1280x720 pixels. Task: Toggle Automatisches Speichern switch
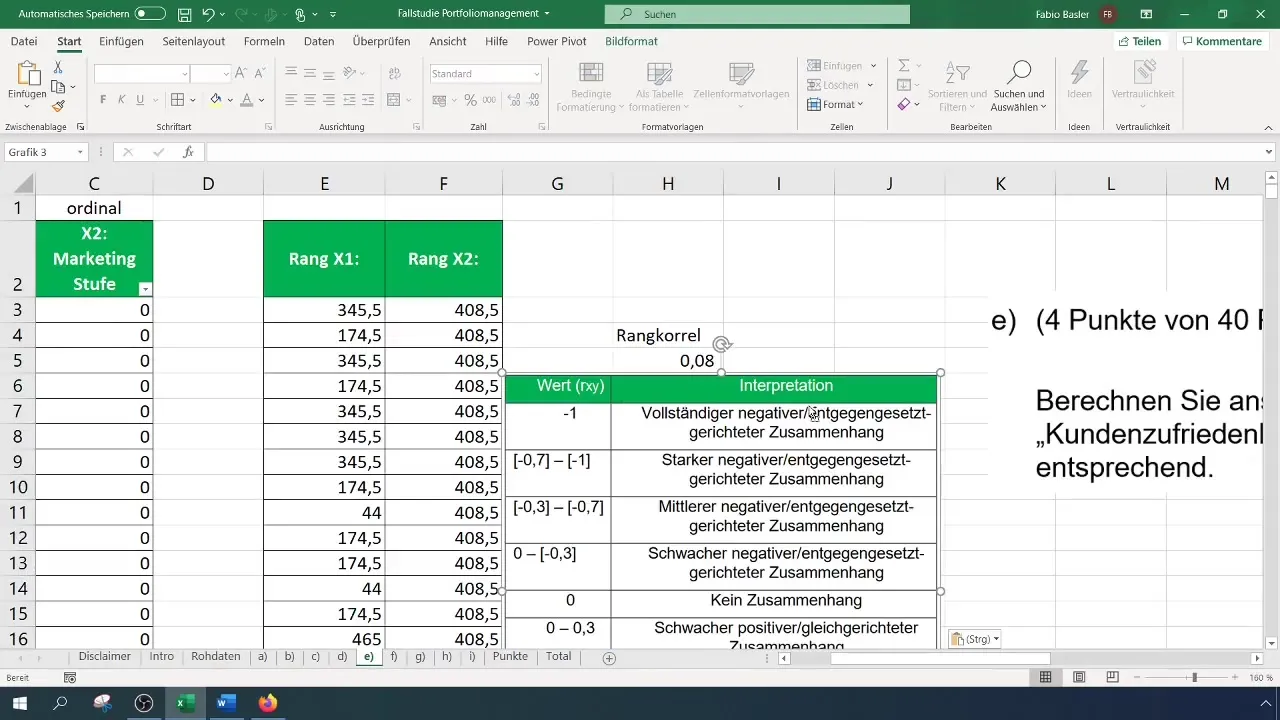(150, 14)
